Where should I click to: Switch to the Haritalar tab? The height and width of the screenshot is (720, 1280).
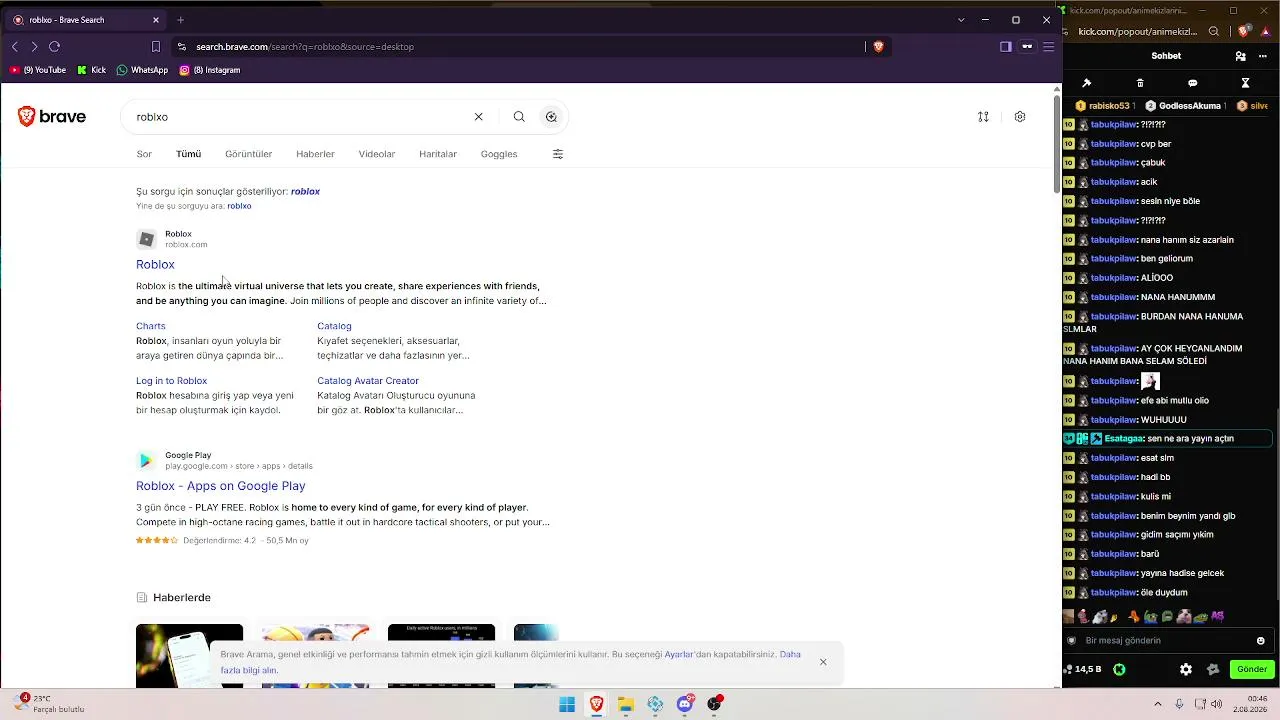click(438, 154)
